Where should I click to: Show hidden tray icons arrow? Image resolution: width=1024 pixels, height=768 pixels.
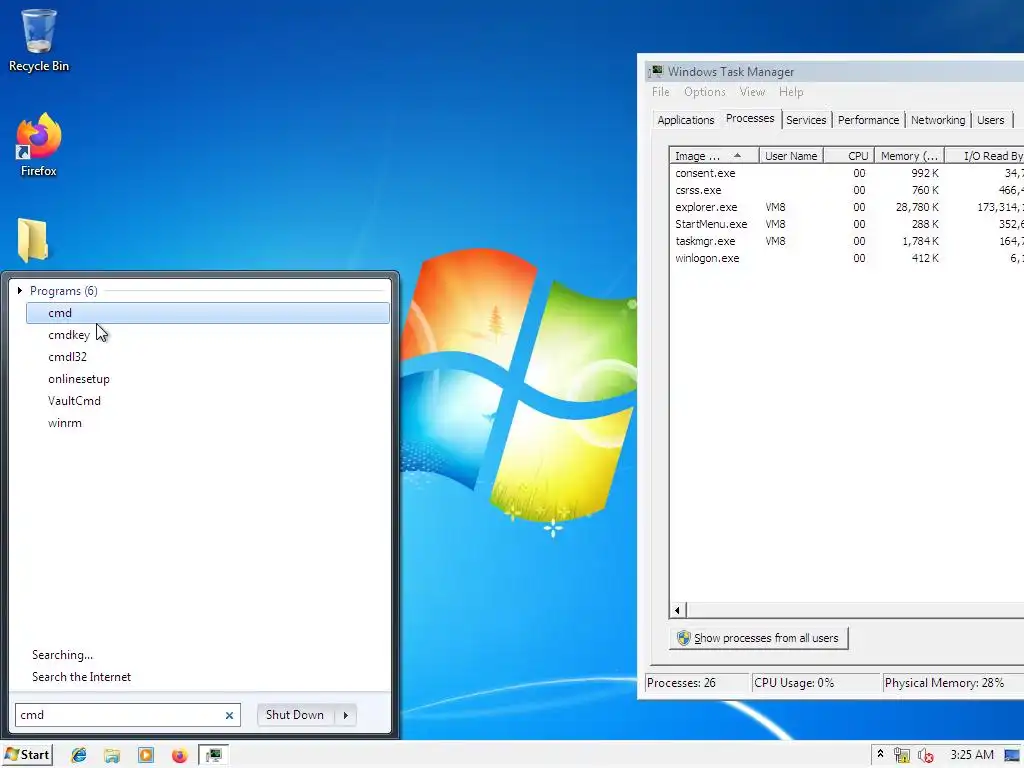pos(880,754)
